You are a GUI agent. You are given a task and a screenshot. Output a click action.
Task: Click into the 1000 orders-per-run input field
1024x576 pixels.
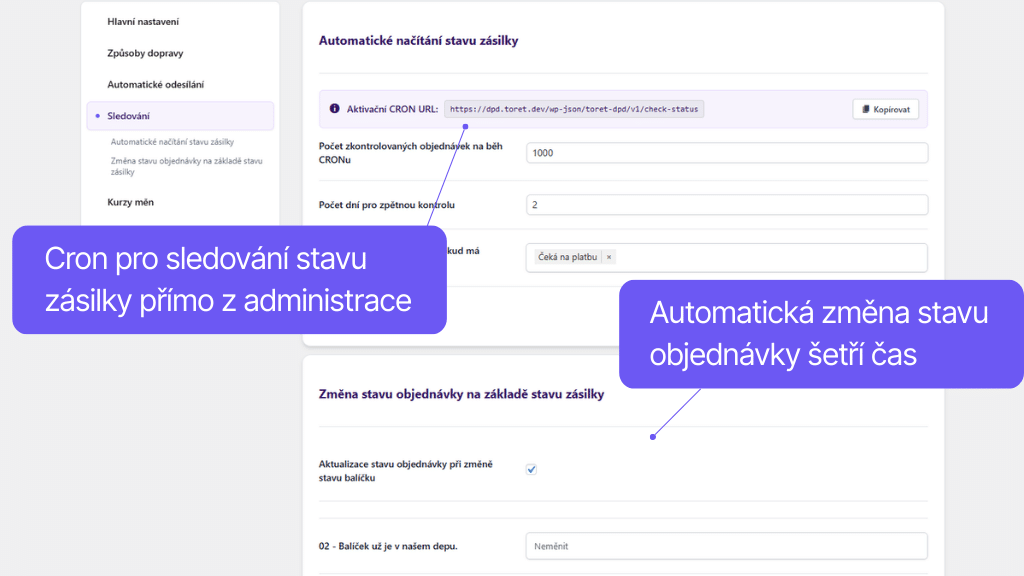pyautogui.click(x=726, y=152)
